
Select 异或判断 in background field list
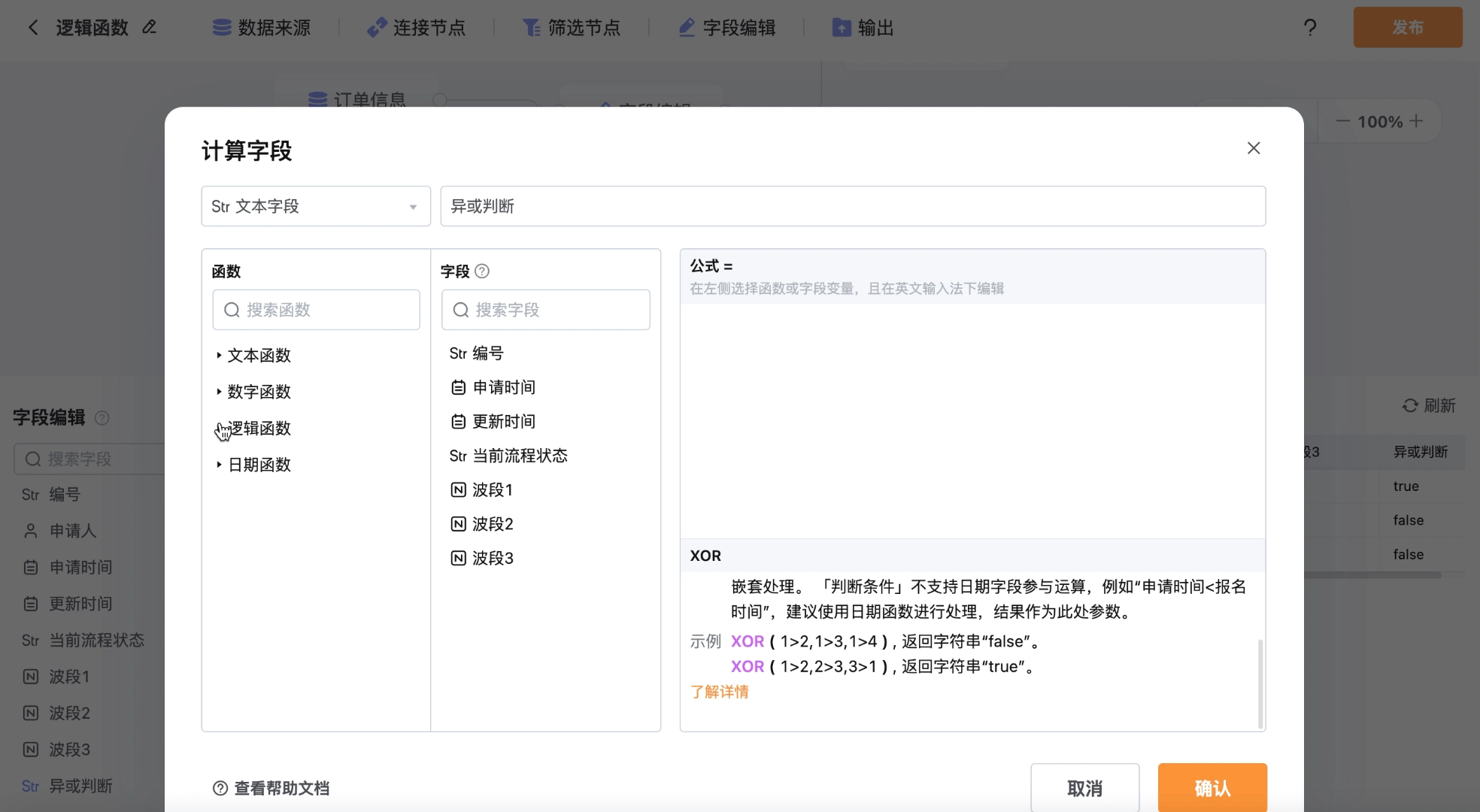point(67,786)
